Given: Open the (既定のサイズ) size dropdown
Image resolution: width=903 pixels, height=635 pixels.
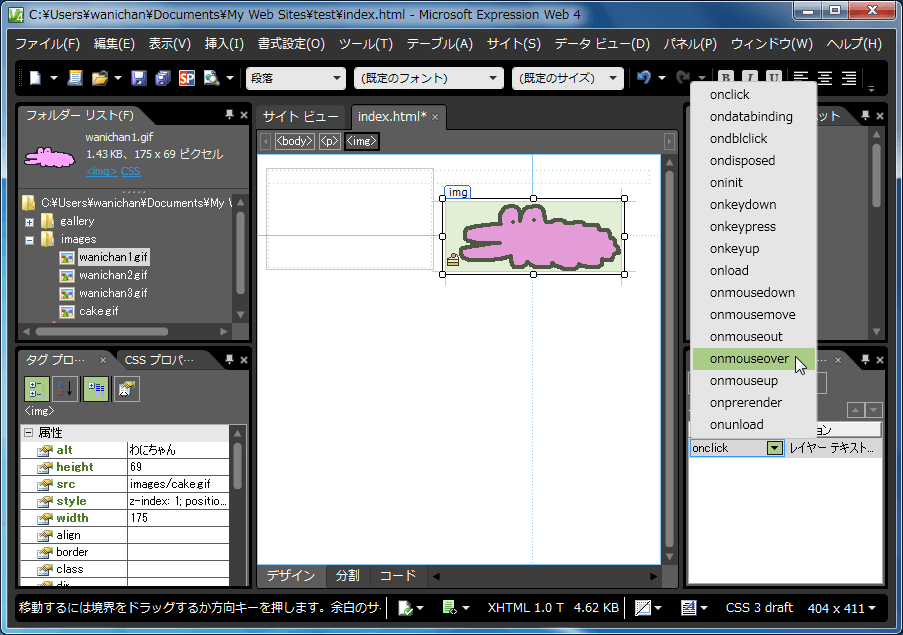Looking at the screenshot, I should pos(567,78).
